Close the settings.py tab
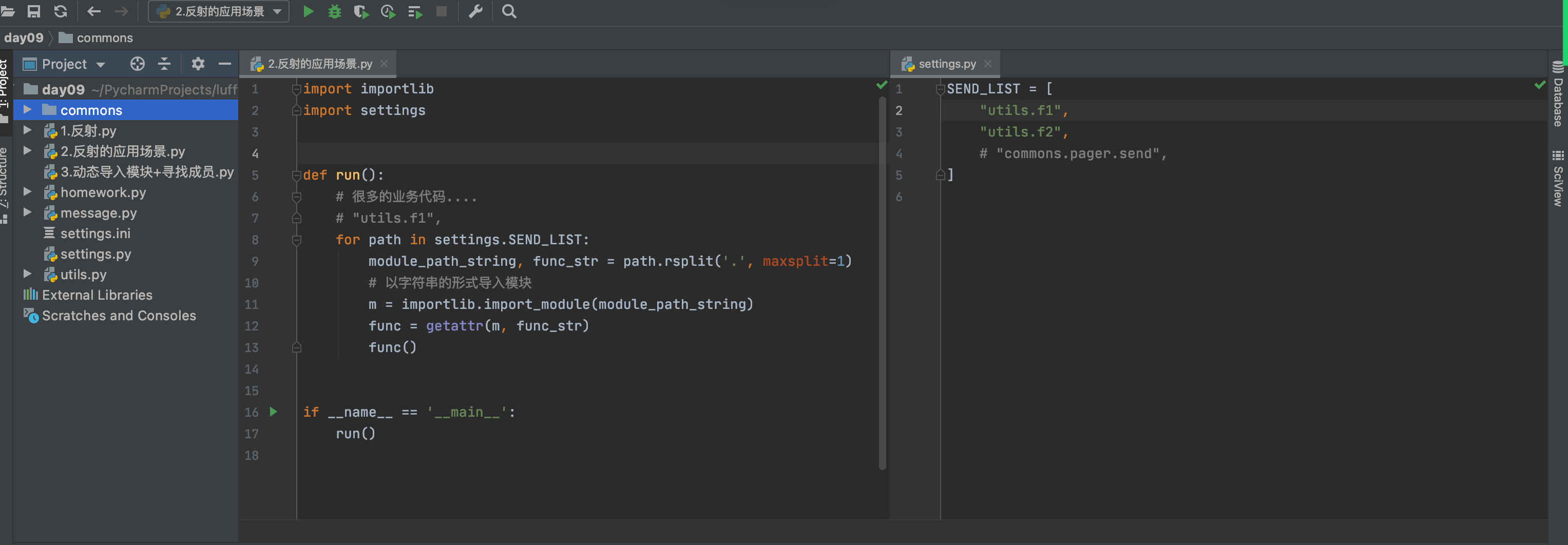The height and width of the screenshot is (545, 1568). pyautogui.click(x=988, y=64)
